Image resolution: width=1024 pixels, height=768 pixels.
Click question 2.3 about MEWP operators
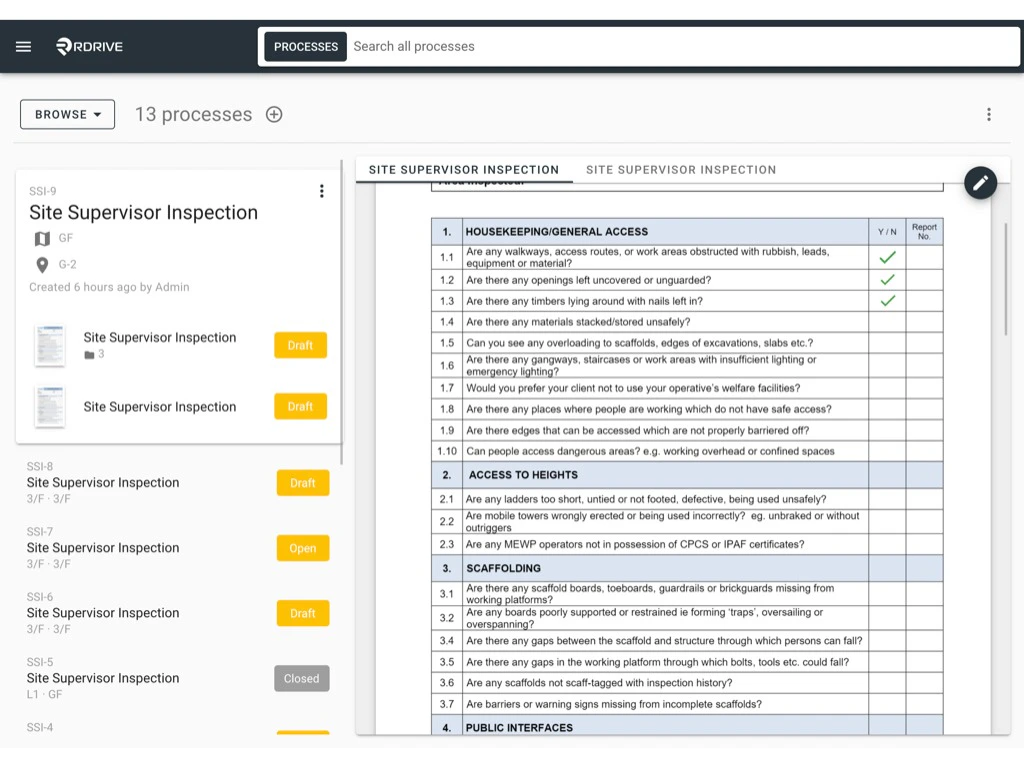pos(635,544)
